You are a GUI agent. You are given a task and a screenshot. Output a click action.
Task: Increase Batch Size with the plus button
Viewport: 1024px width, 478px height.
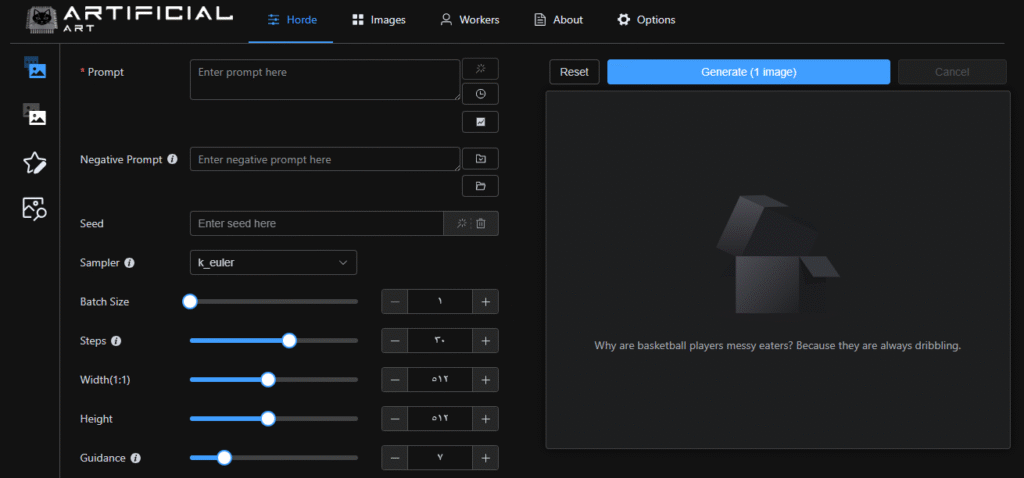485,301
